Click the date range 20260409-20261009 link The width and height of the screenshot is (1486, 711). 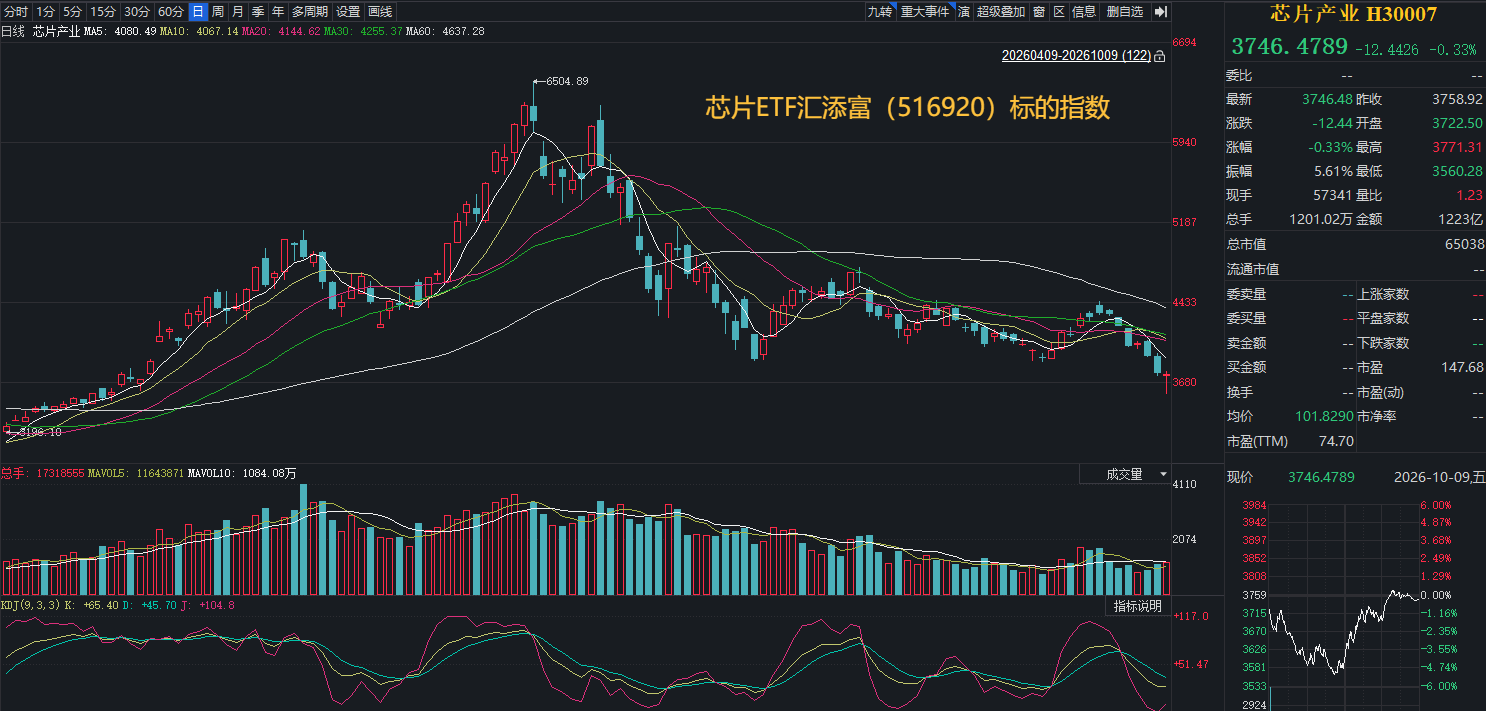point(1076,57)
